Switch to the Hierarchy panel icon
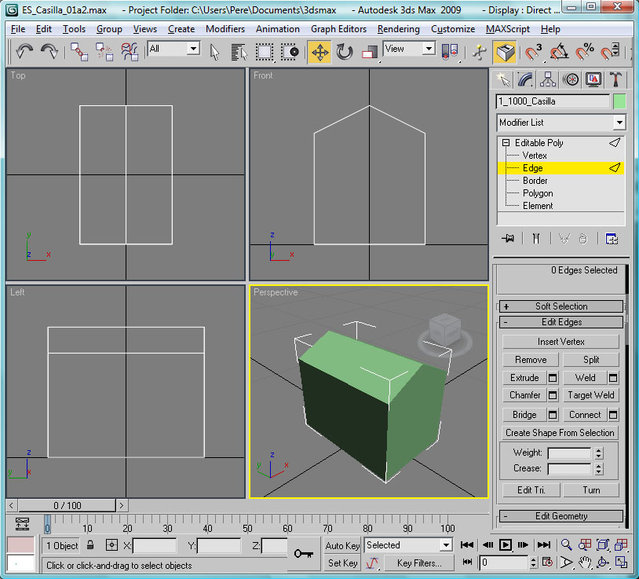This screenshot has width=639, height=579. point(549,80)
